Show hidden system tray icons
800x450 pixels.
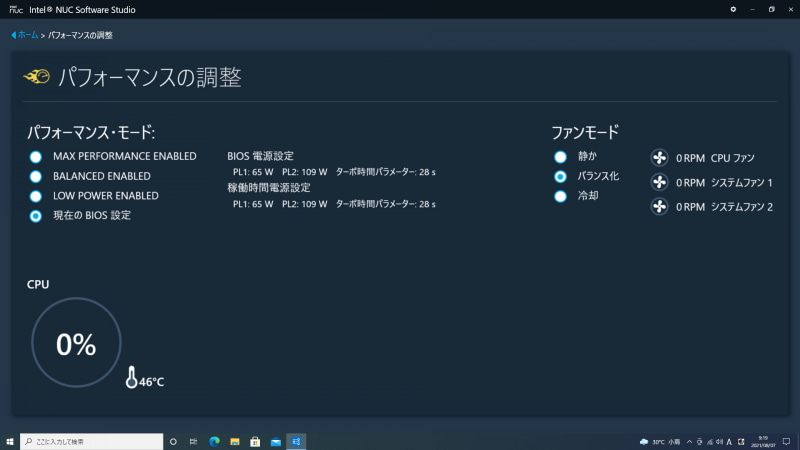tap(689, 442)
